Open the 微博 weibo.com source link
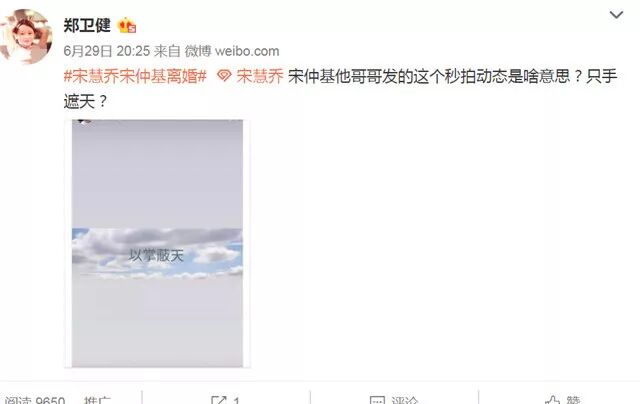 click(232, 51)
